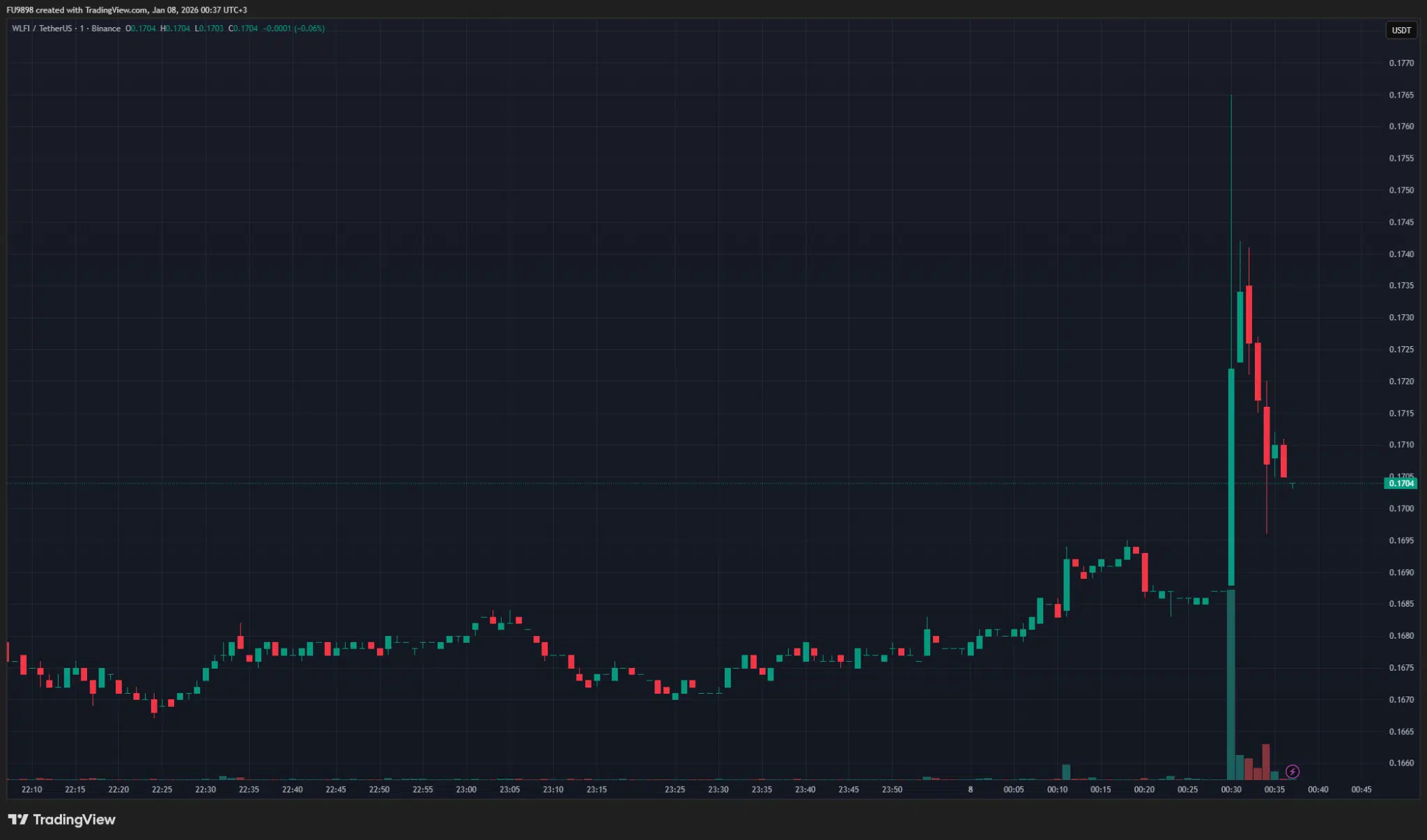Click the 23:50 time axis label
This screenshot has width=1427, height=840.
892,789
